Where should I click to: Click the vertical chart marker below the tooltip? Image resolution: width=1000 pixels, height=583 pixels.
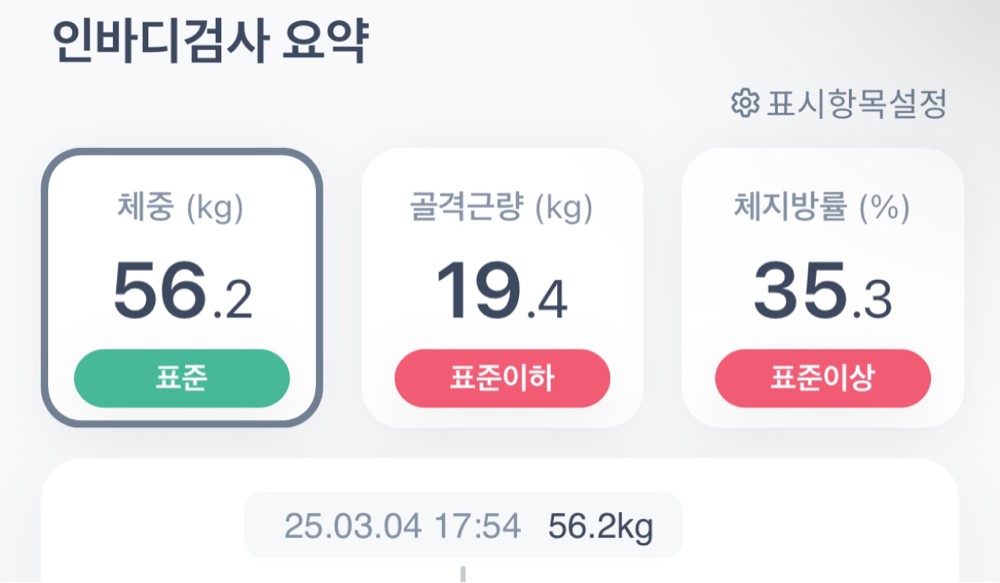tap(463, 573)
